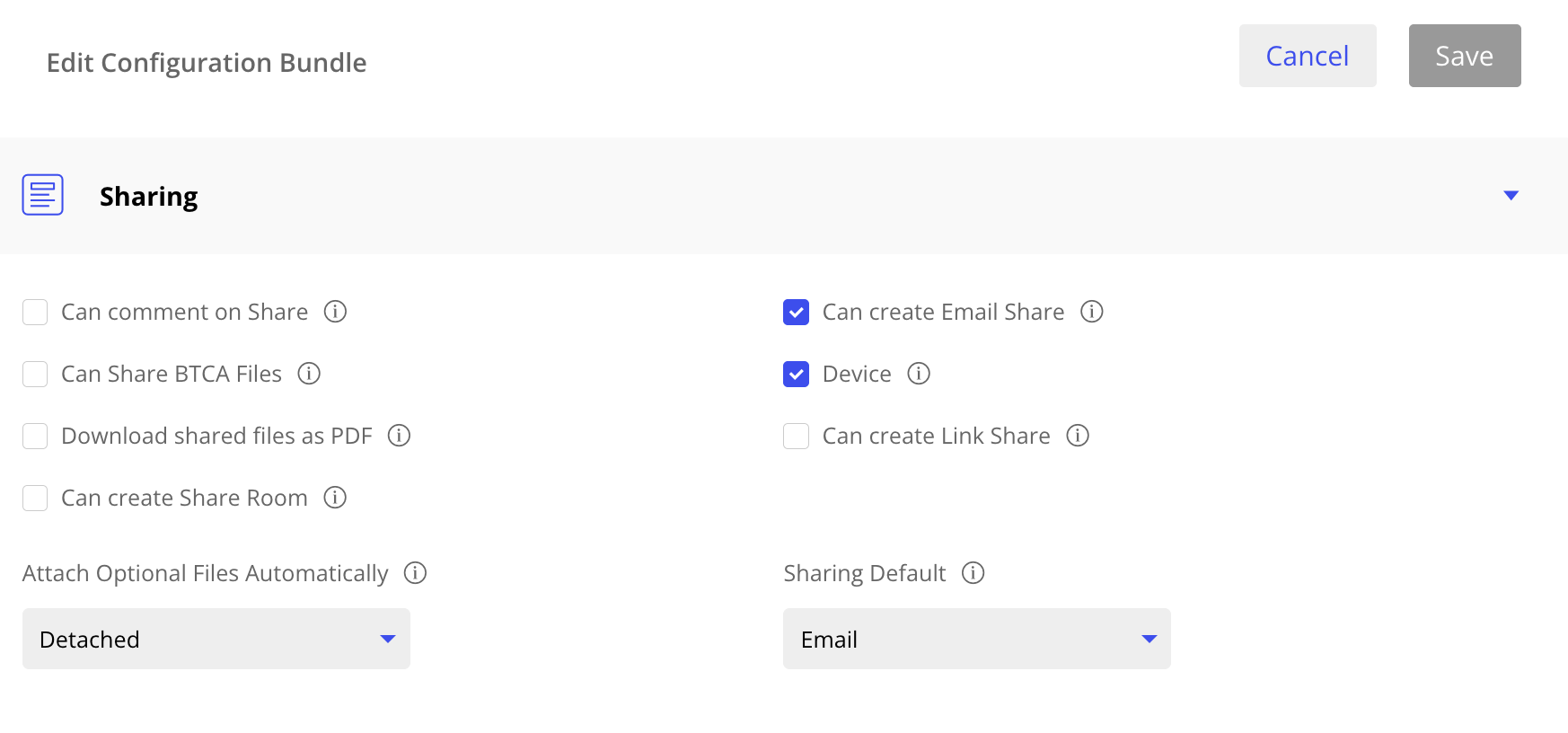Screen dimensions: 1568x733
Task: Show info for Can create Link Share
Action: click(1078, 436)
